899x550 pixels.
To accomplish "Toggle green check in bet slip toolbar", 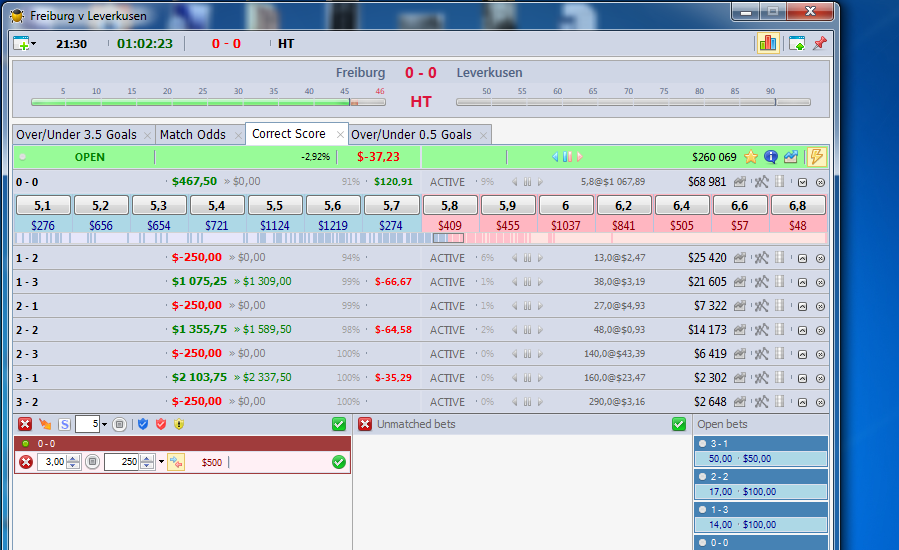I will pyautogui.click(x=339, y=424).
